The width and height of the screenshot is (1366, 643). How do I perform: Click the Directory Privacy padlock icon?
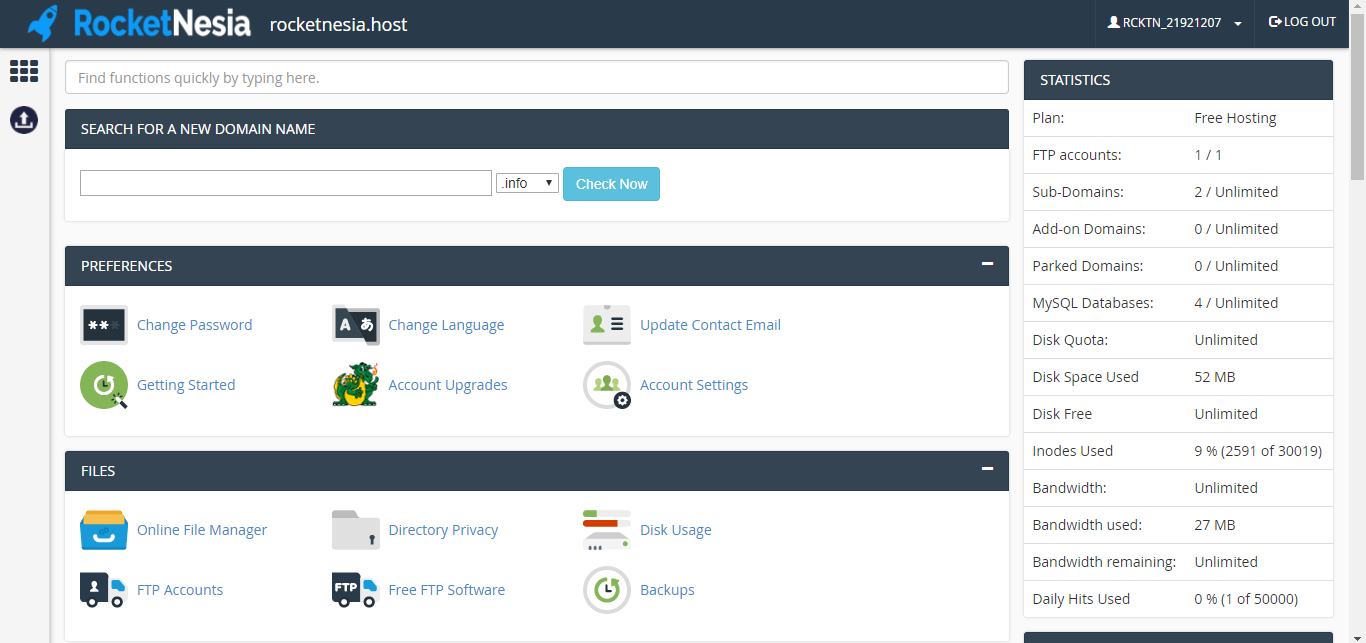click(x=355, y=529)
